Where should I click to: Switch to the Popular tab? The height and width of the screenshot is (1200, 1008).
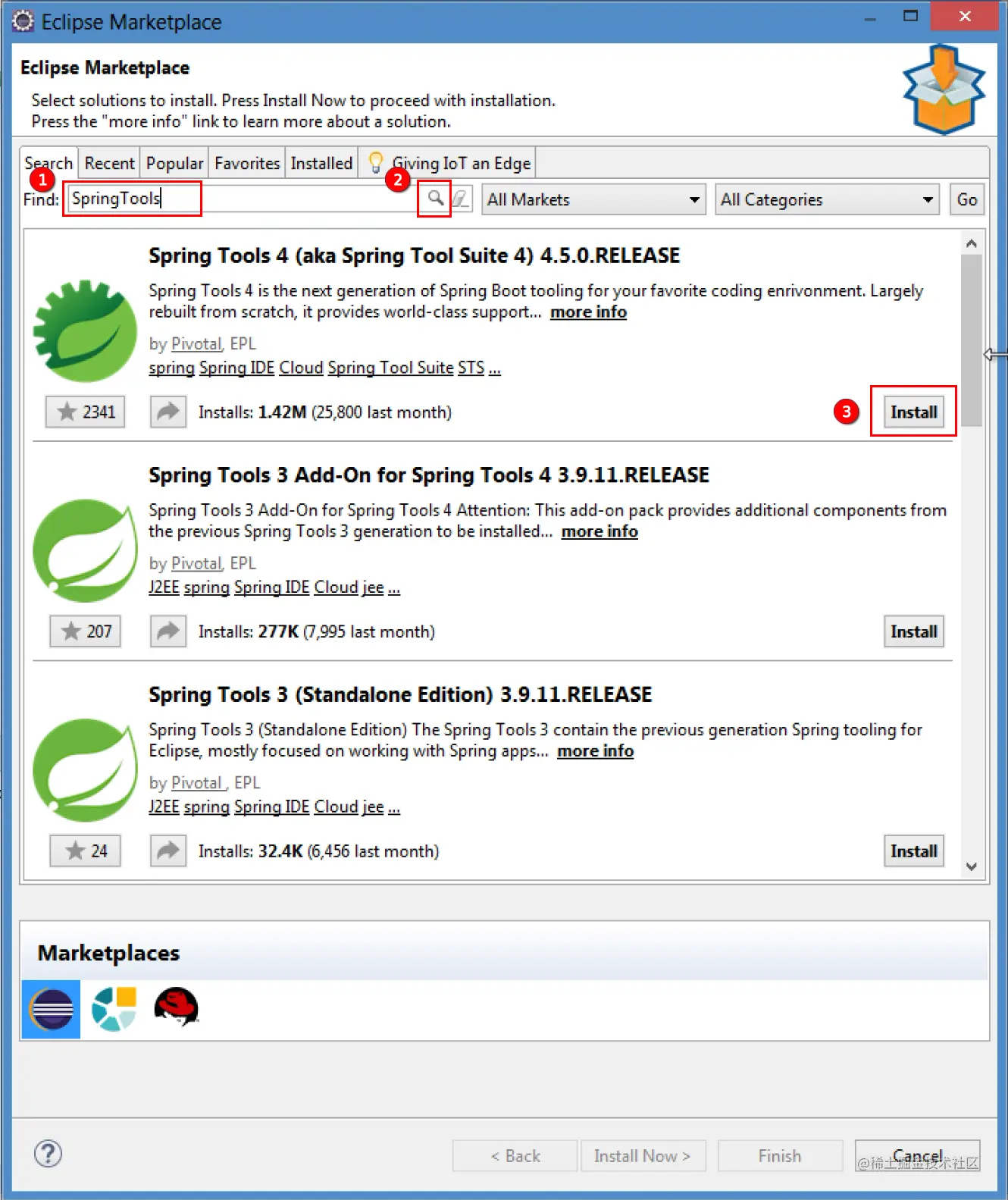tap(174, 163)
